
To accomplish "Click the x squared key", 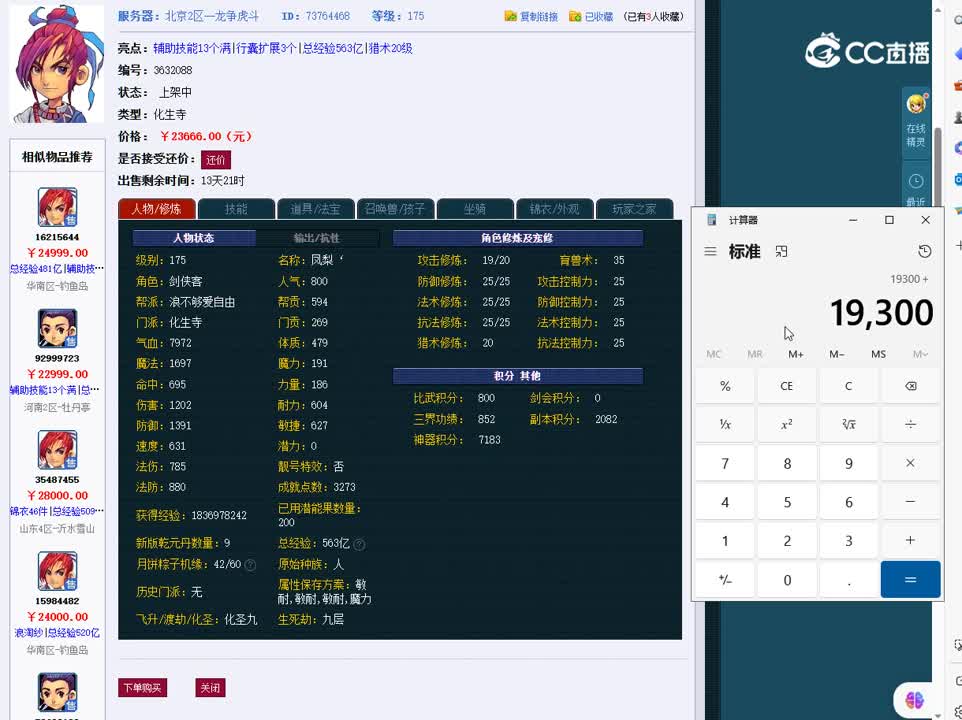I will pyautogui.click(x=787, y=424).
